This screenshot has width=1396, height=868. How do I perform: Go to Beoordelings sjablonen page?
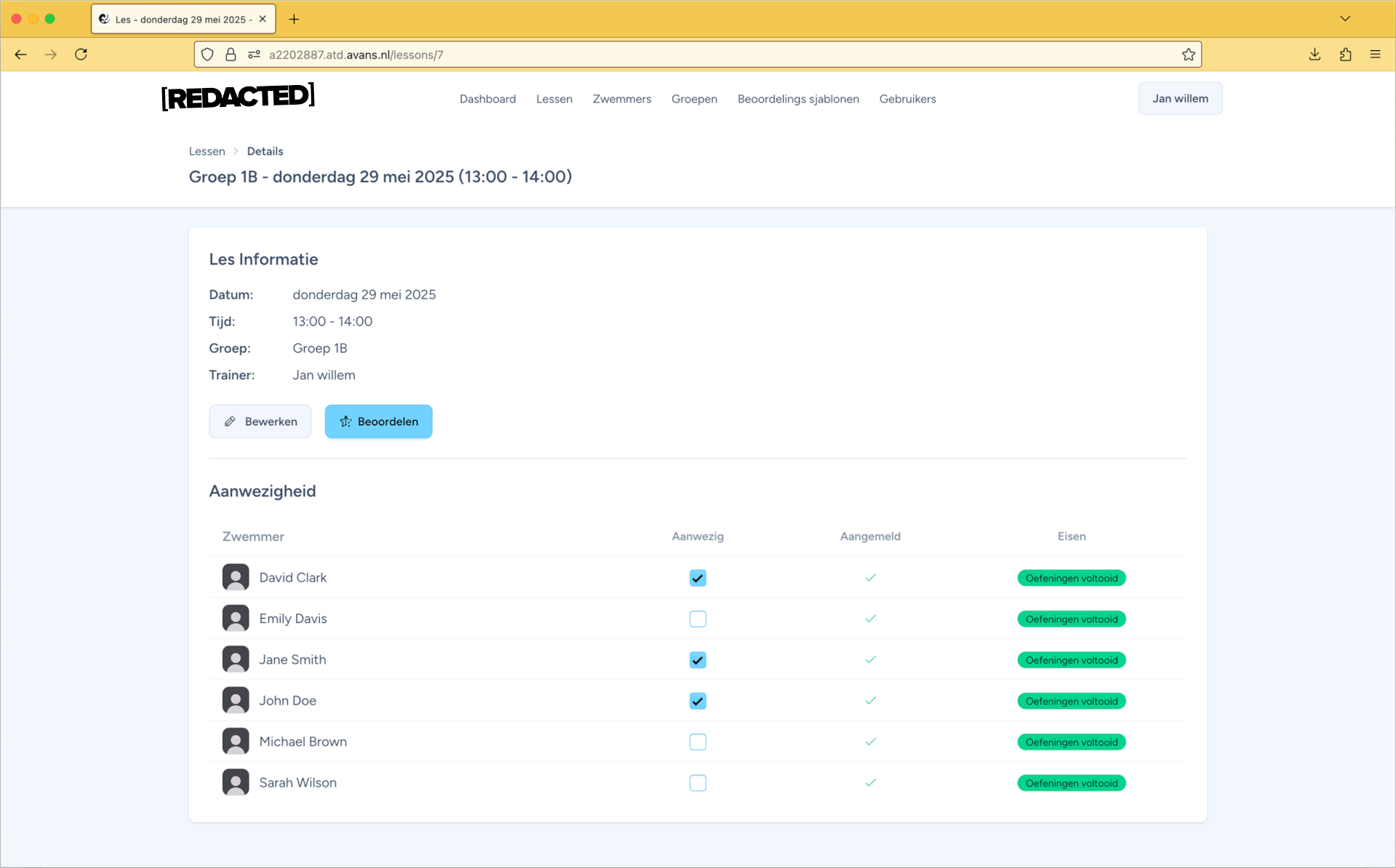click(x=798, y=99)
